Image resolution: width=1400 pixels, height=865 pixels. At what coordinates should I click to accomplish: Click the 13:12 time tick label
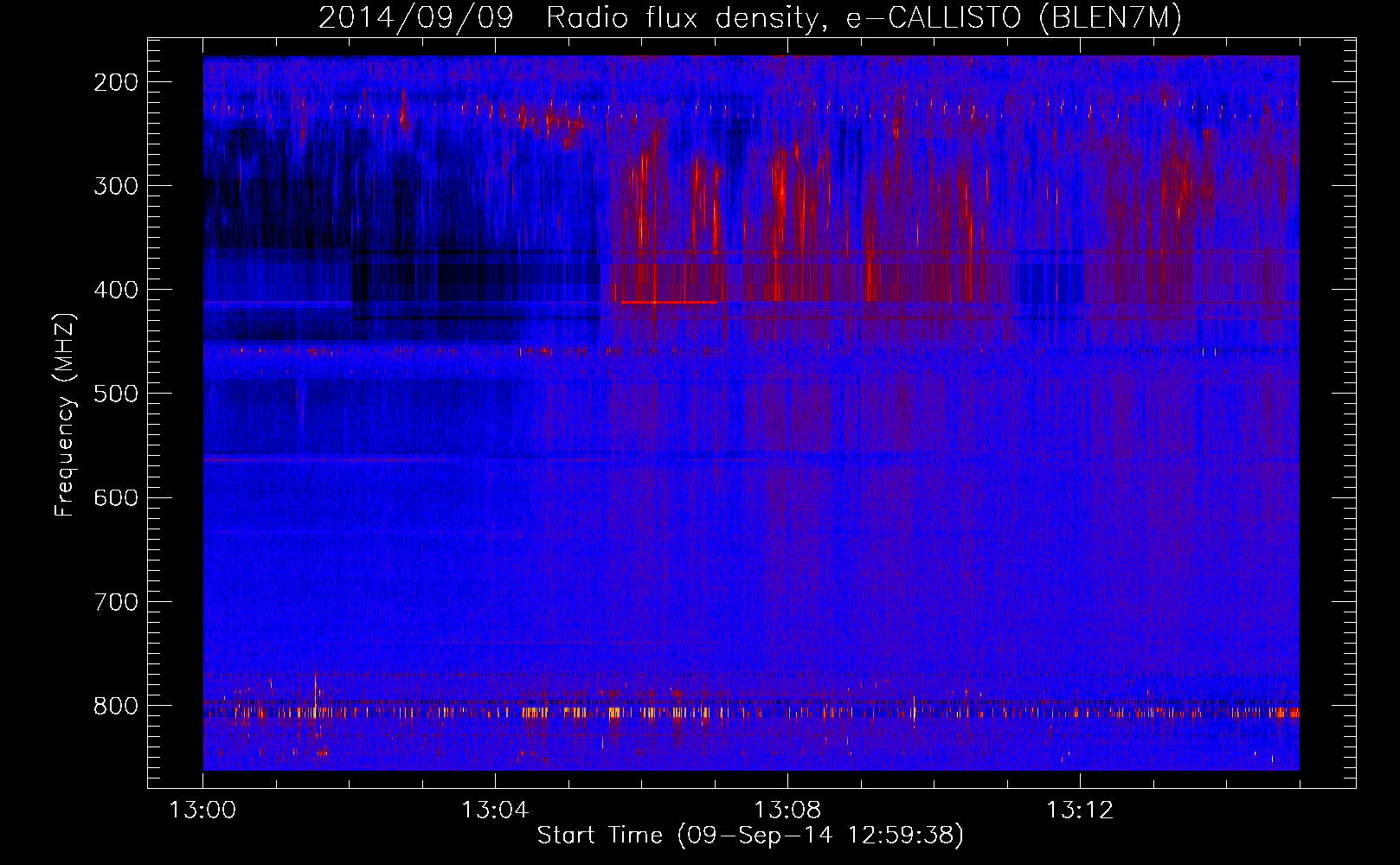point(1080,811)
